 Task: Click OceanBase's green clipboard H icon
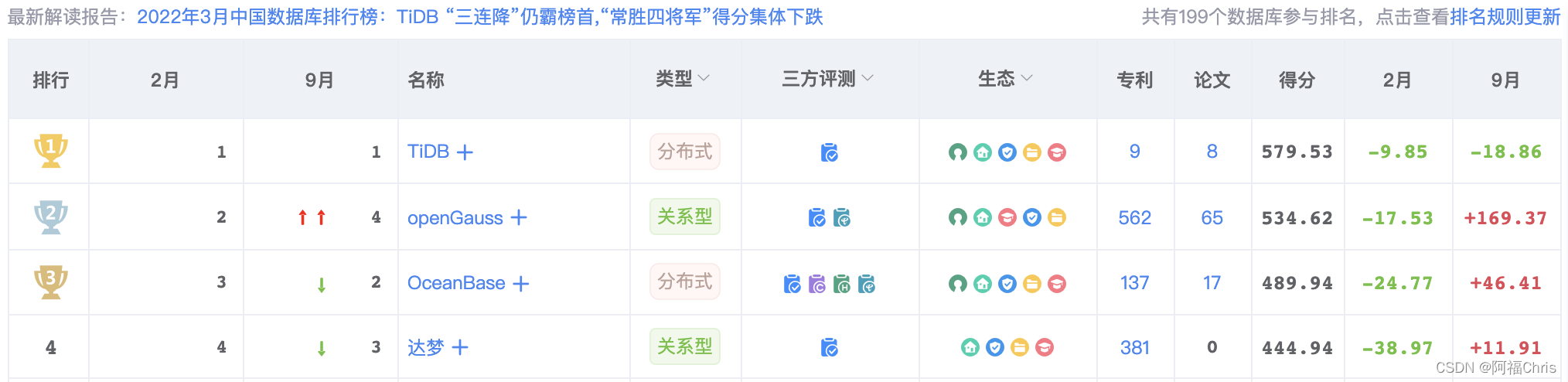pyautogui.click(x=842, y=284)
